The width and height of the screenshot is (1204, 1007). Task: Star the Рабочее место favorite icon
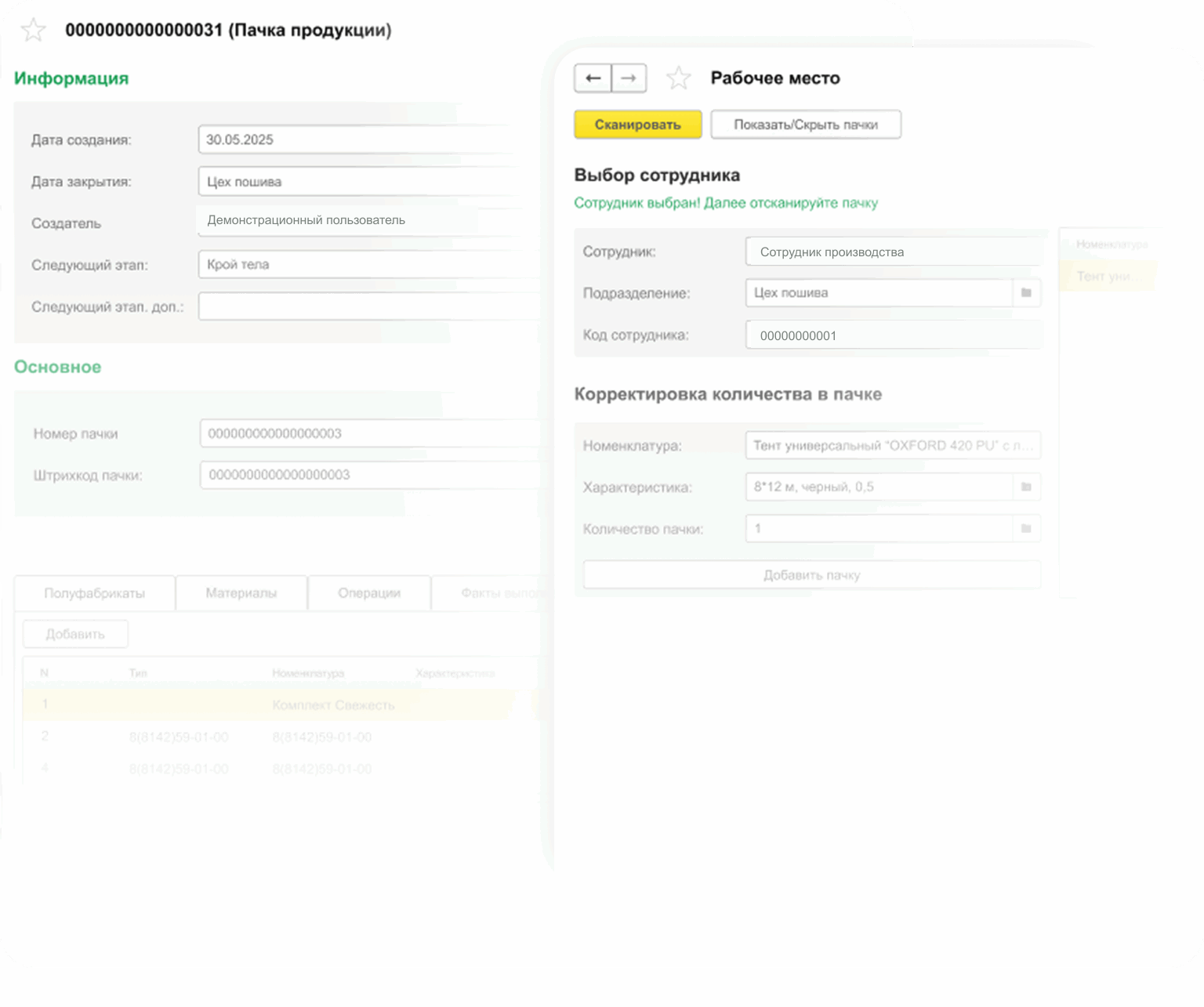pyautogui.click(x=678, y=78)
